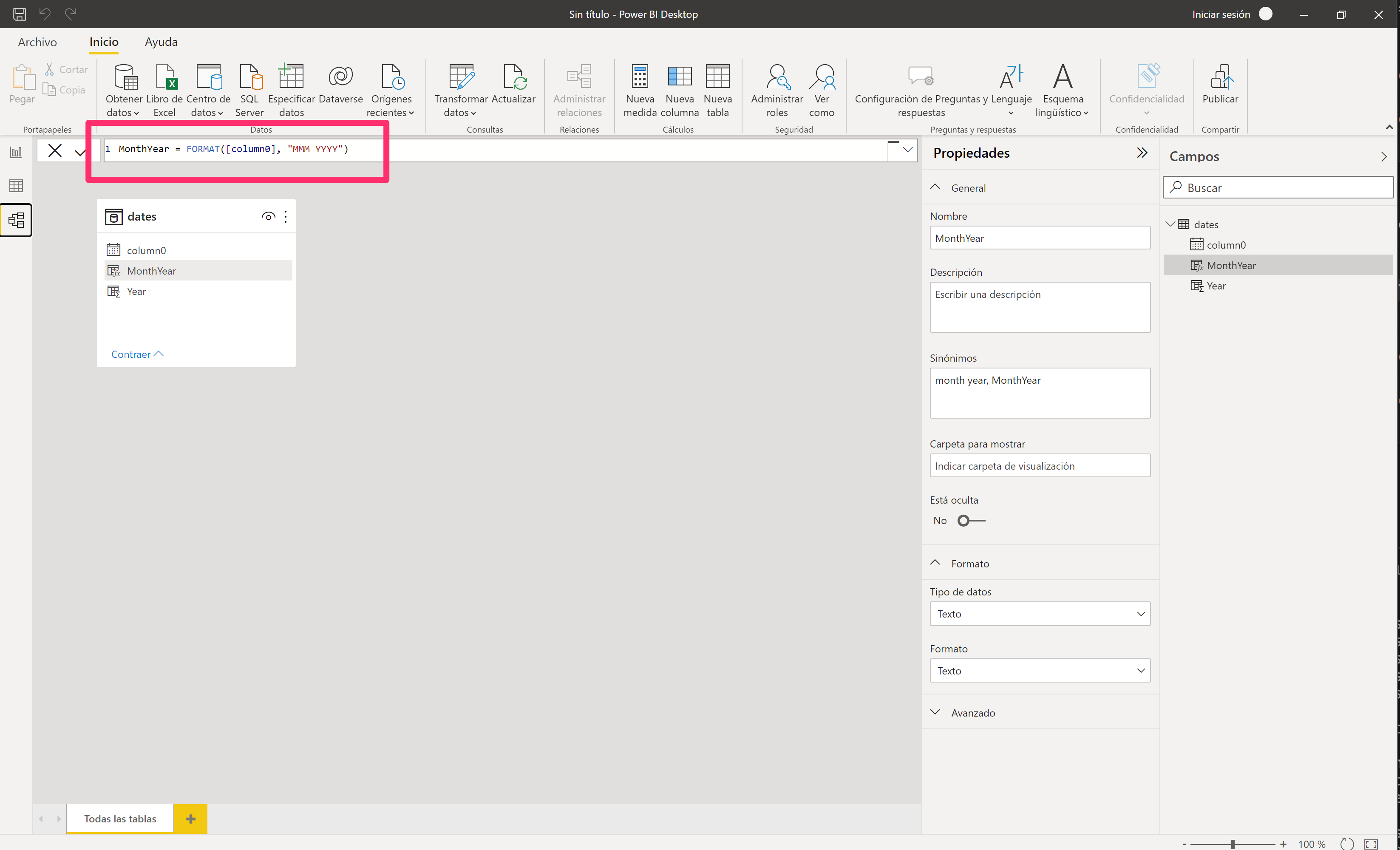Fit model to screen
1400x850 pixels.
click(1371, 844)
